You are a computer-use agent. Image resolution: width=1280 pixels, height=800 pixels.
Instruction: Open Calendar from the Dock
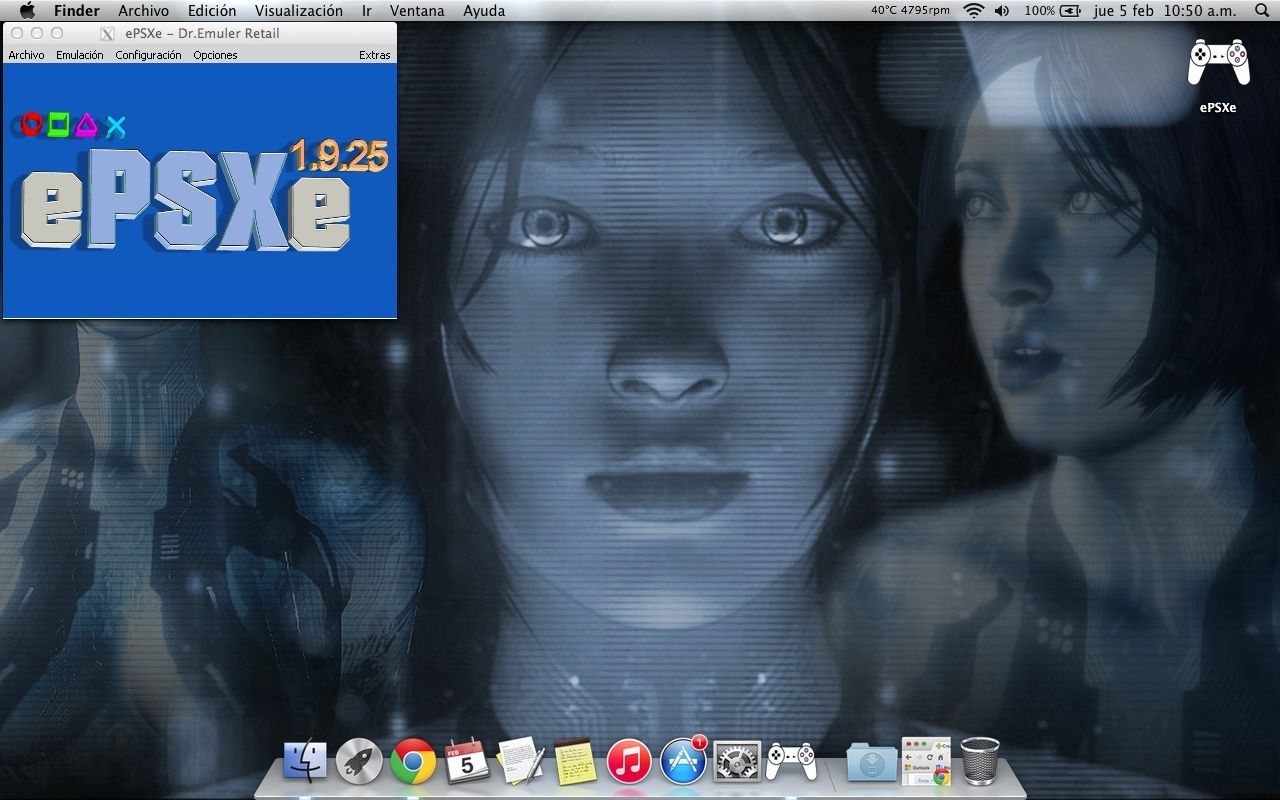tap(466, 762)
